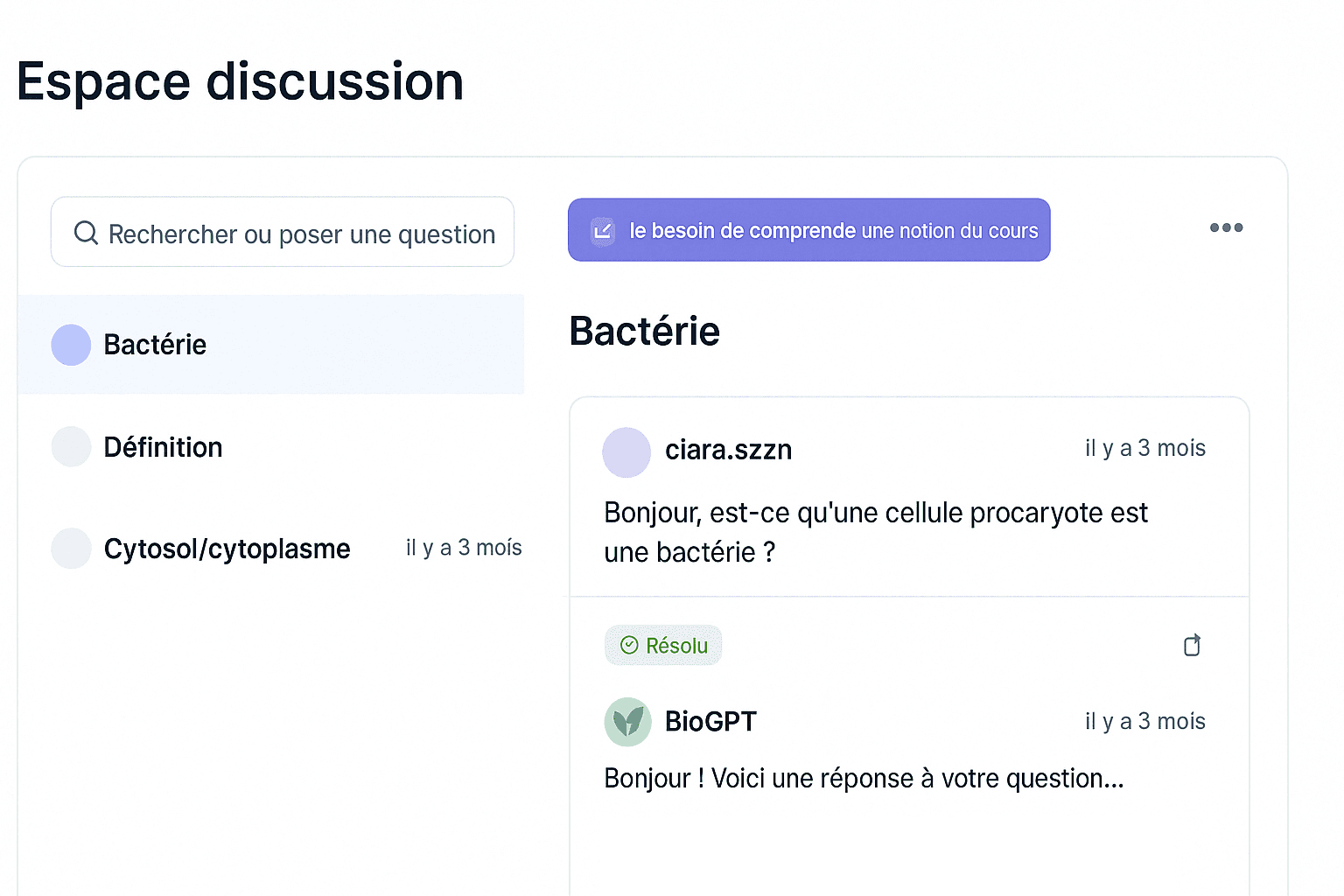Click the arrow icon in purple button

603,231
